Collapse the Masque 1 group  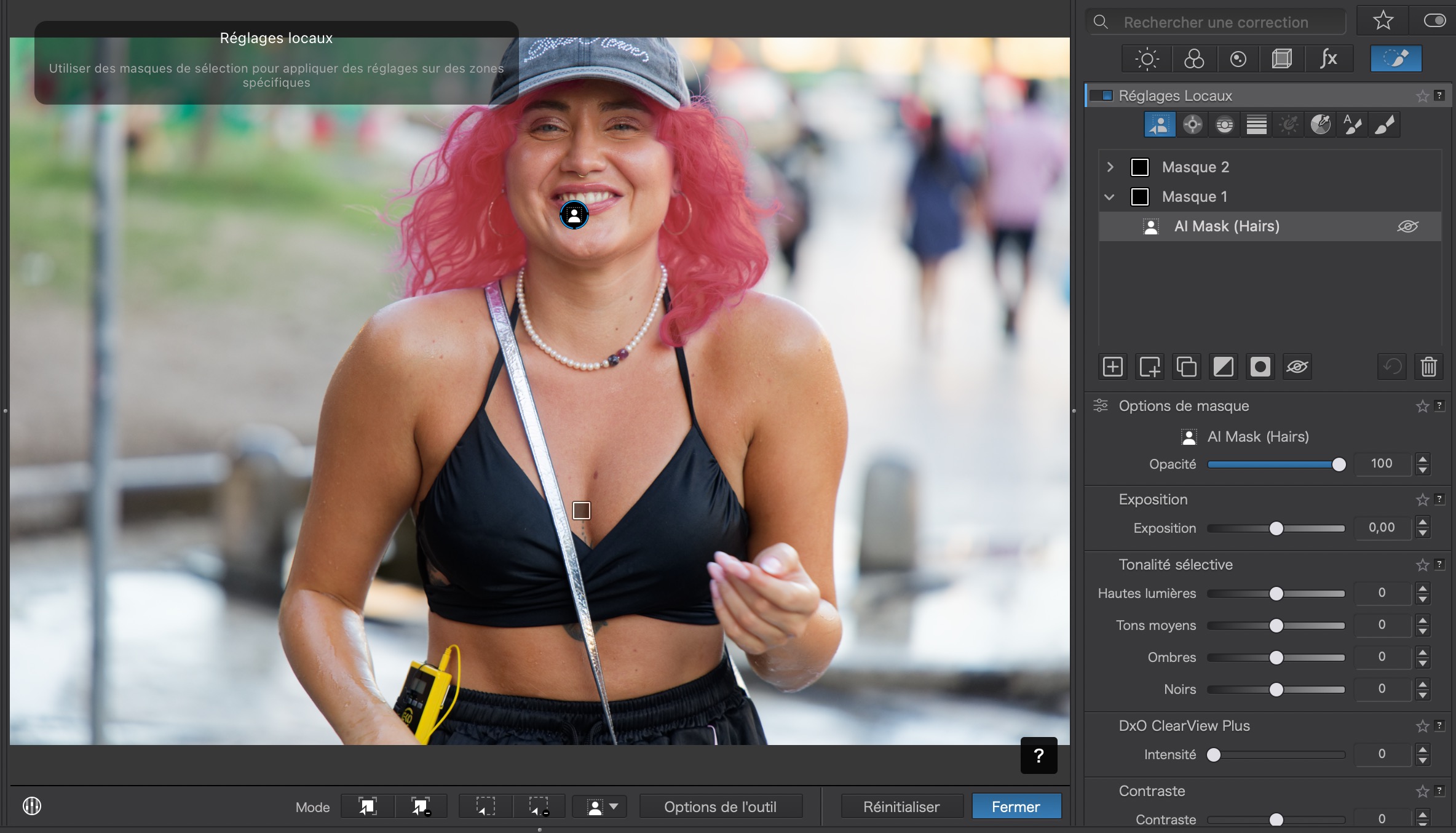click(x=1110, y=197)
